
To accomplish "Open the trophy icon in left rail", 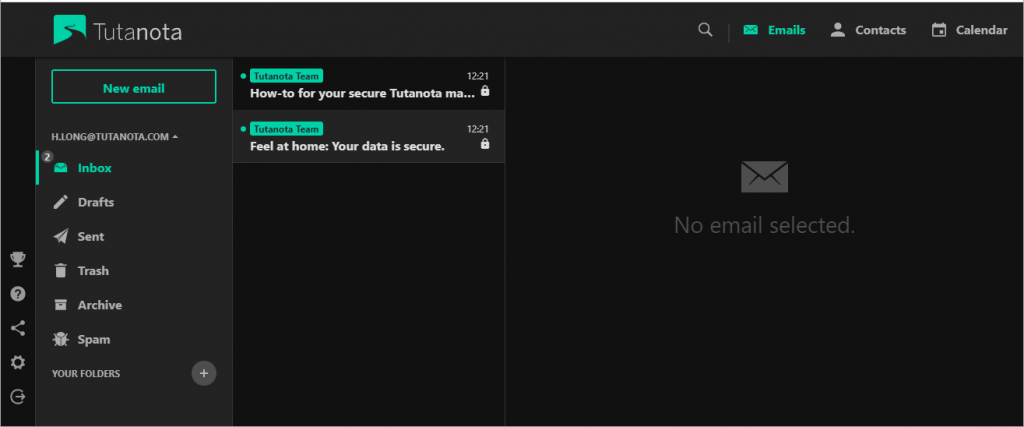I will pyautogui.click(x=18, y=260).
